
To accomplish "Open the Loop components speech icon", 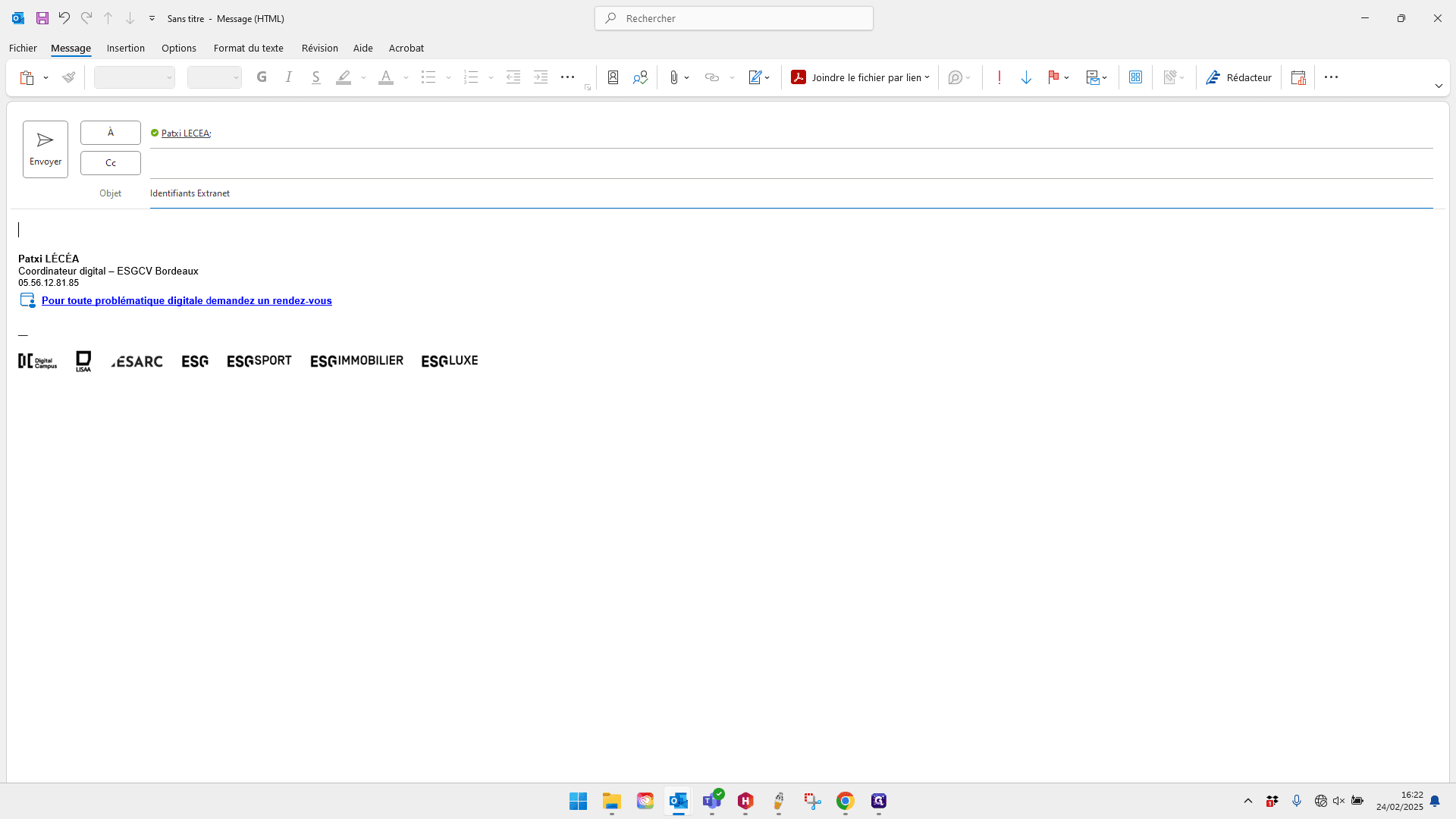I will click(x=955, y=77).
